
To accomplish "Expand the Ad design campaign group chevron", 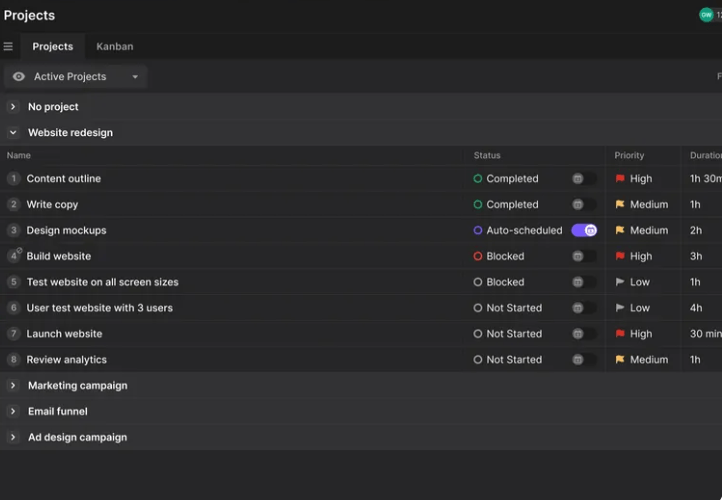I will [13, 437].
